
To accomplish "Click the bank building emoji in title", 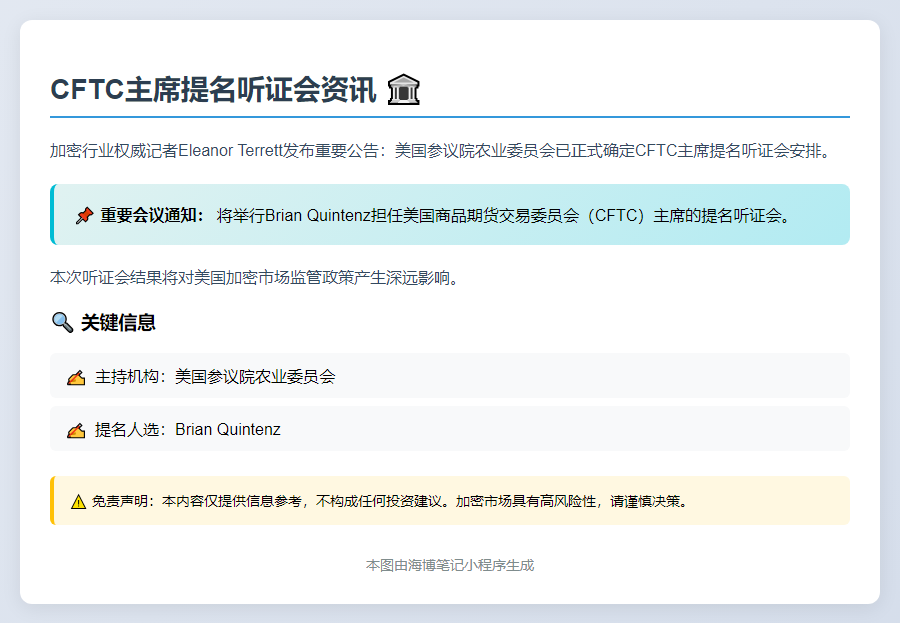I will pos(404,90).
